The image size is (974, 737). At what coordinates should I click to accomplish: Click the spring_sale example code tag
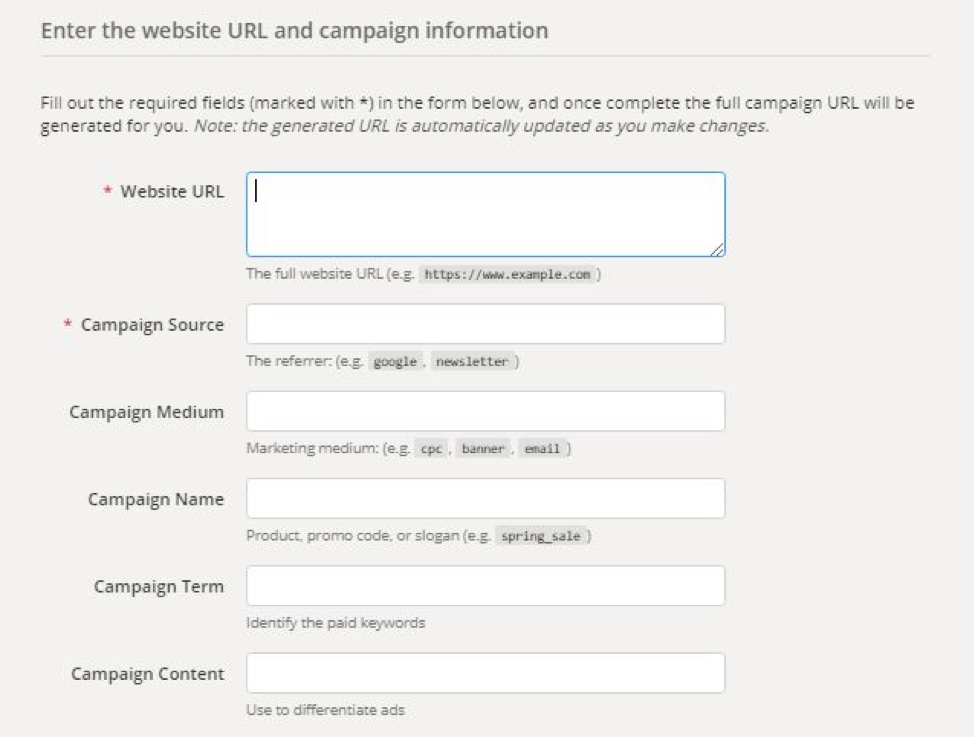point(540,536)
